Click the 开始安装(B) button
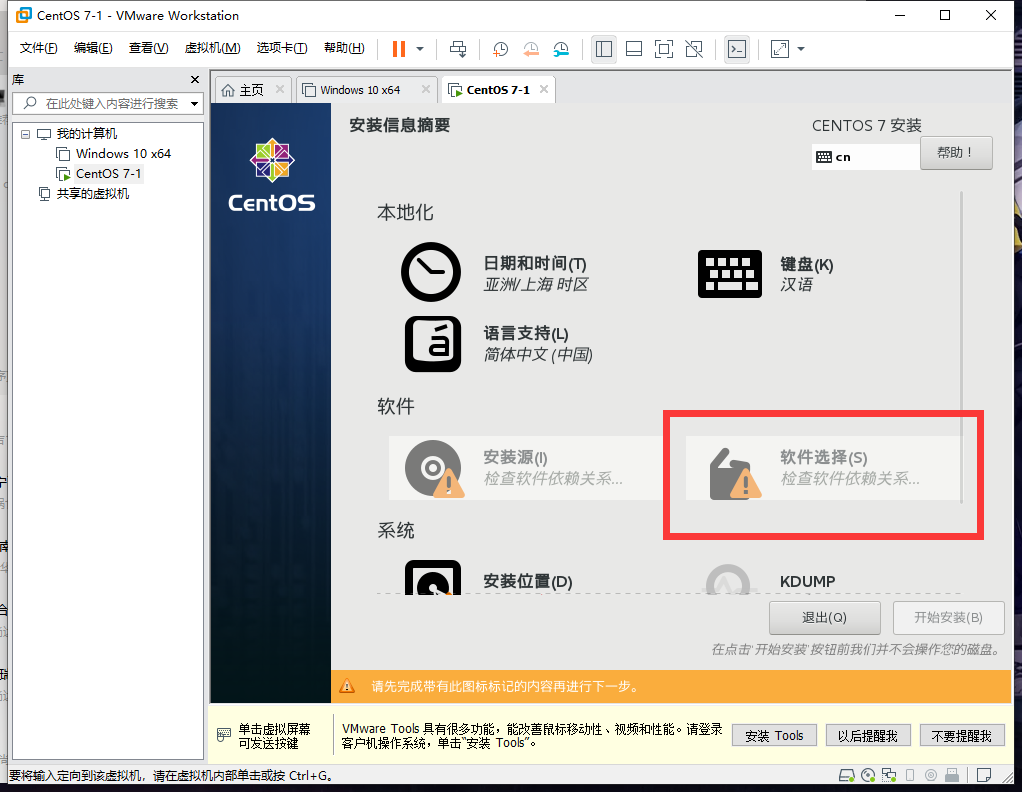Image resolution: width=1022 pixels, height=792 pixels. 948,617
